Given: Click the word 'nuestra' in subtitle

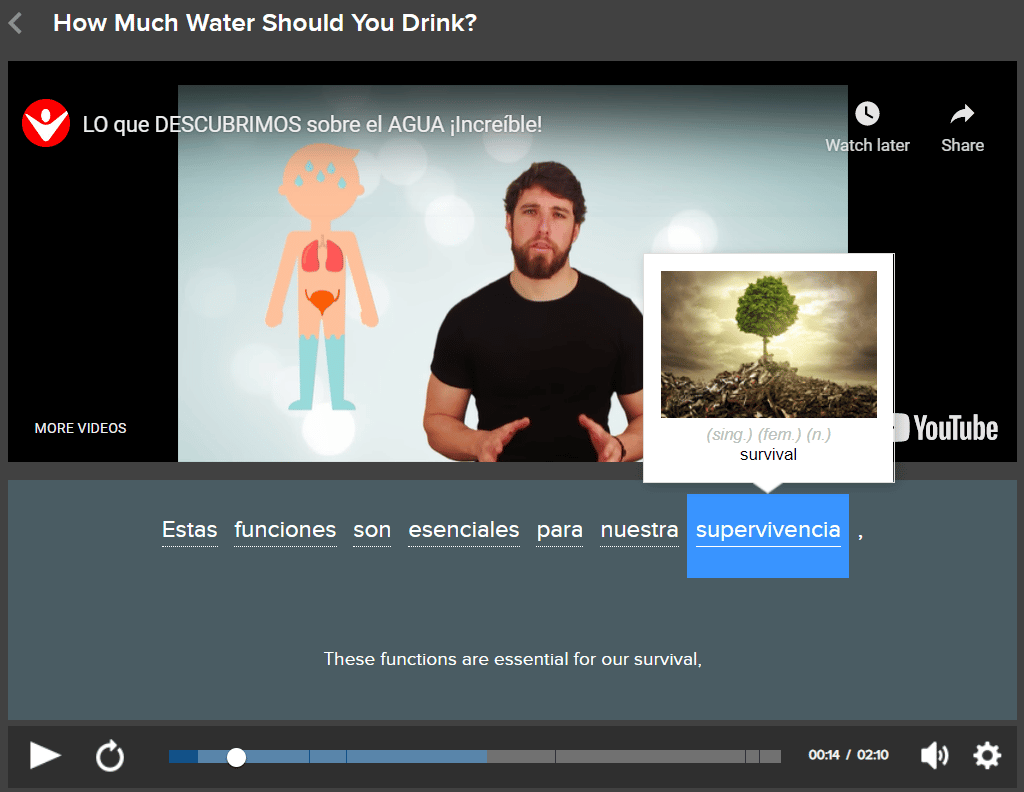Looking at the screenshot, I should (x=639, y=530).
